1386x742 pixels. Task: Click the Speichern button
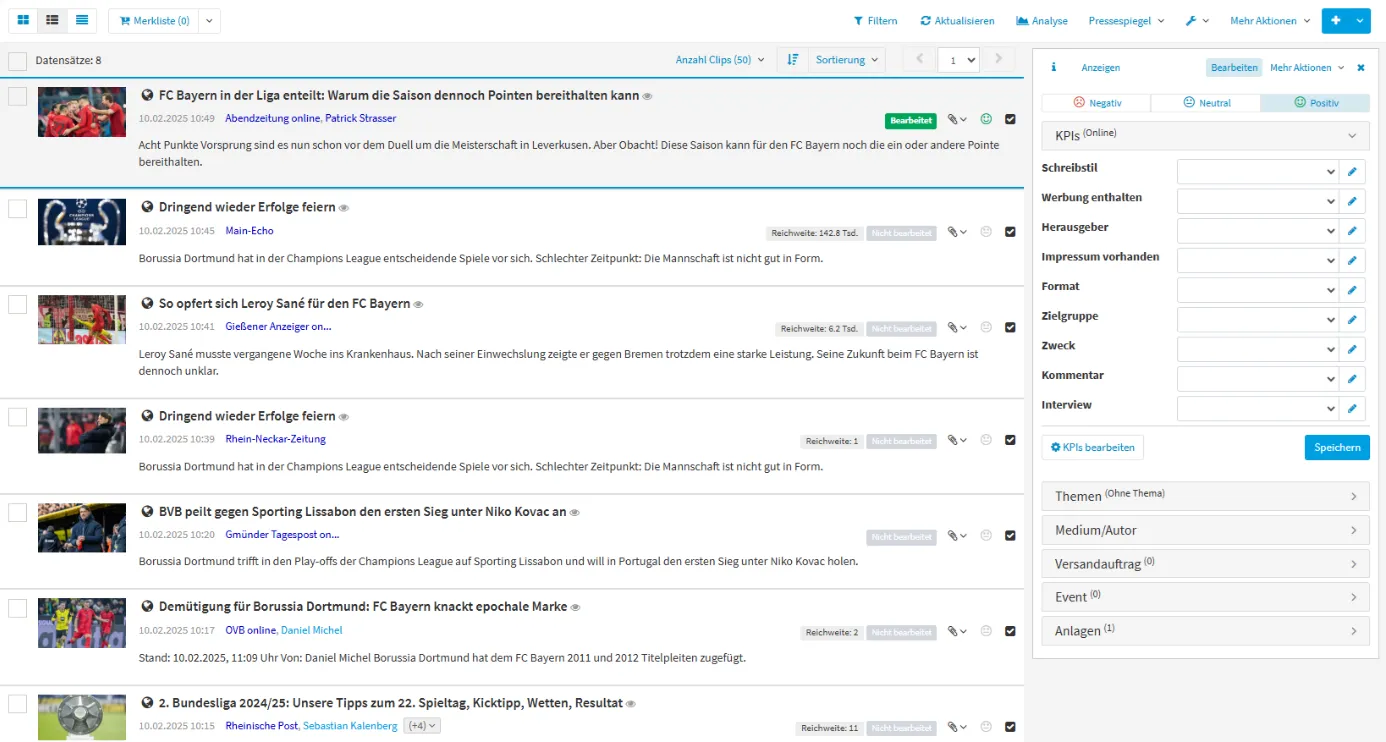click(1336, 447)
